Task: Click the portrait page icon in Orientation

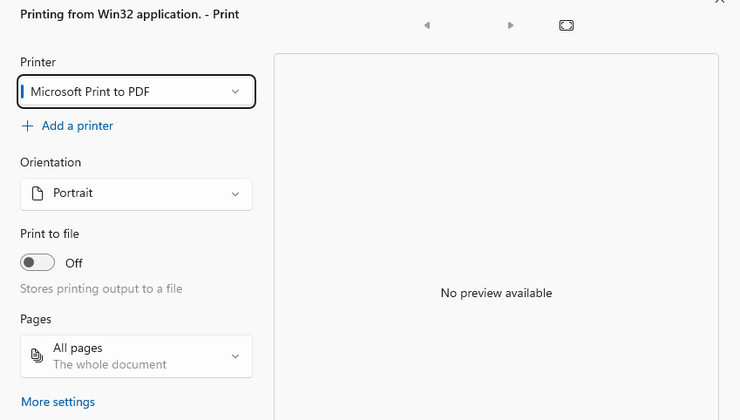Action: (37, 193)
